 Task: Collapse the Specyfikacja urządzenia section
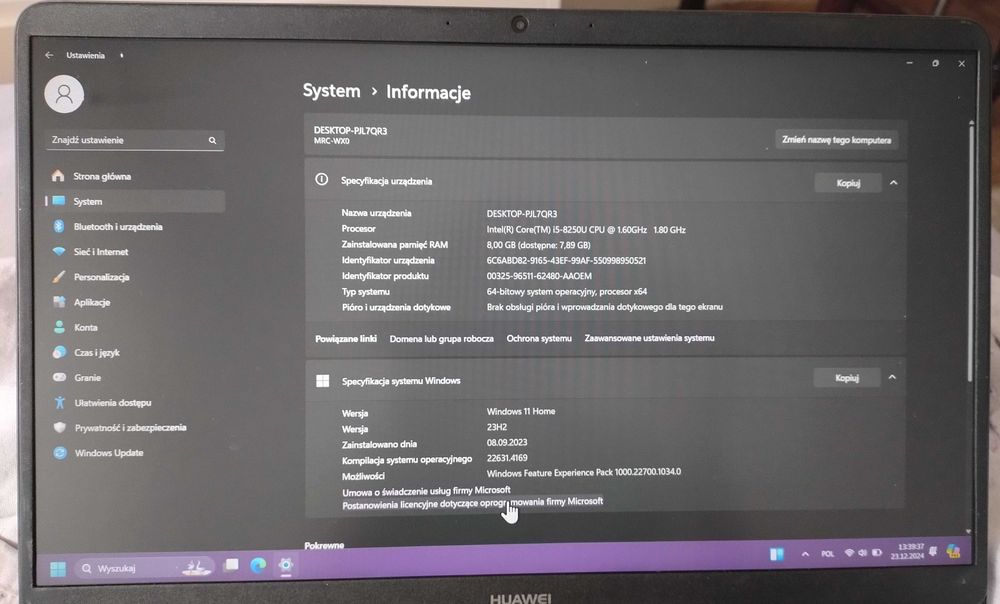(x=893, y=183)
